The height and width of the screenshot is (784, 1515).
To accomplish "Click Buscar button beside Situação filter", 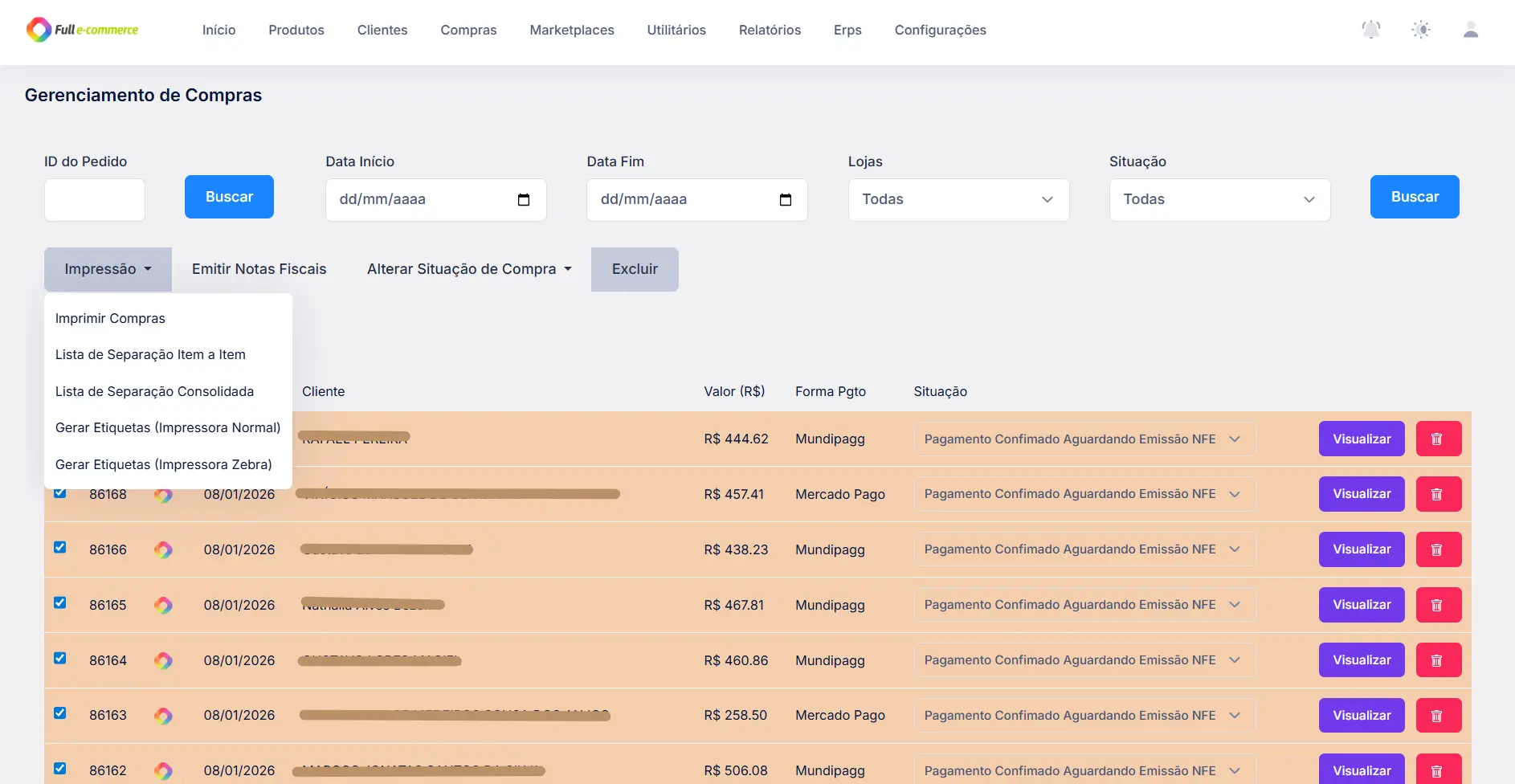I will point(1415,197).
